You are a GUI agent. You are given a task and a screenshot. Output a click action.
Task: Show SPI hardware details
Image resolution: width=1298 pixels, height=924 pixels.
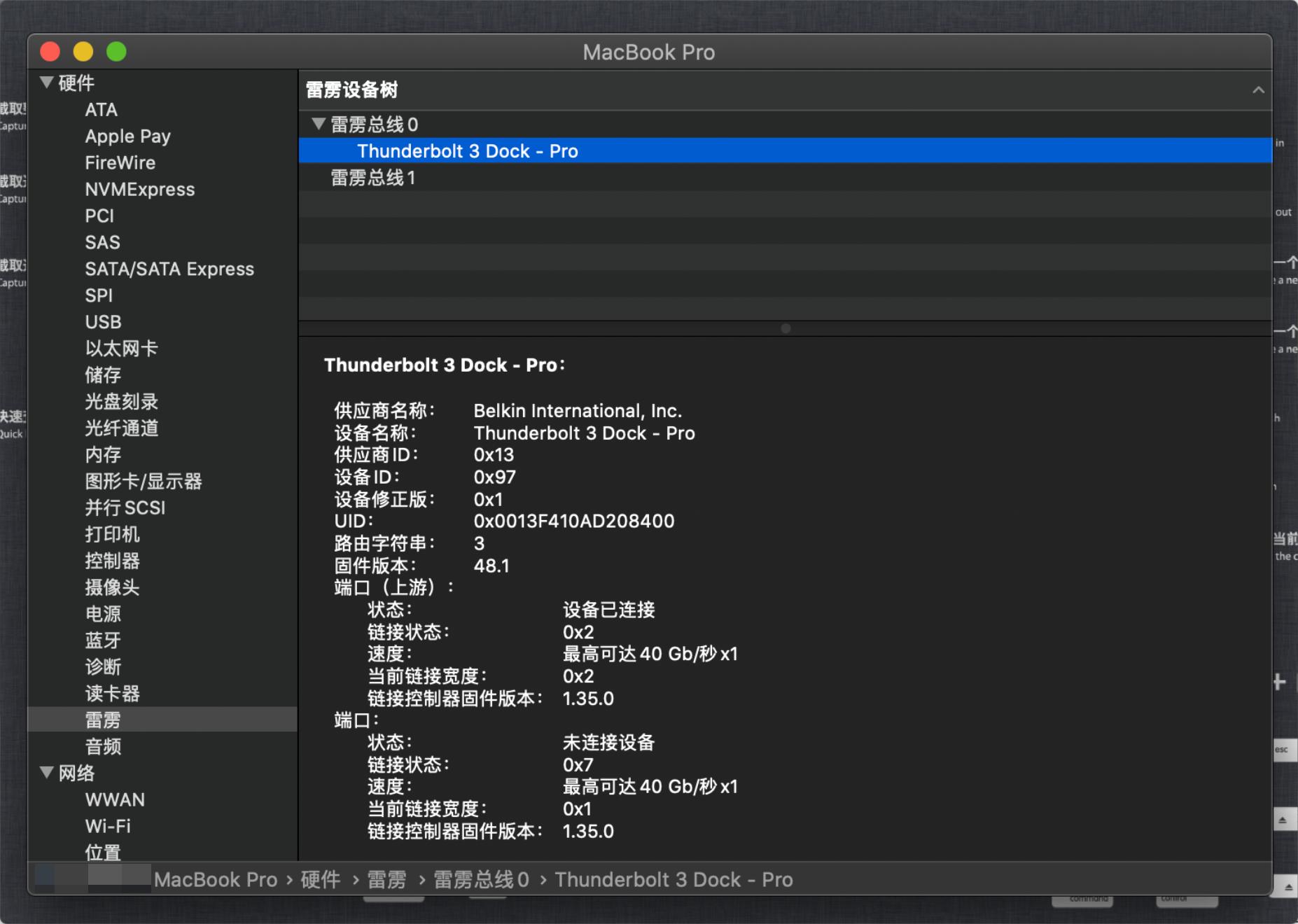(98, 296)
